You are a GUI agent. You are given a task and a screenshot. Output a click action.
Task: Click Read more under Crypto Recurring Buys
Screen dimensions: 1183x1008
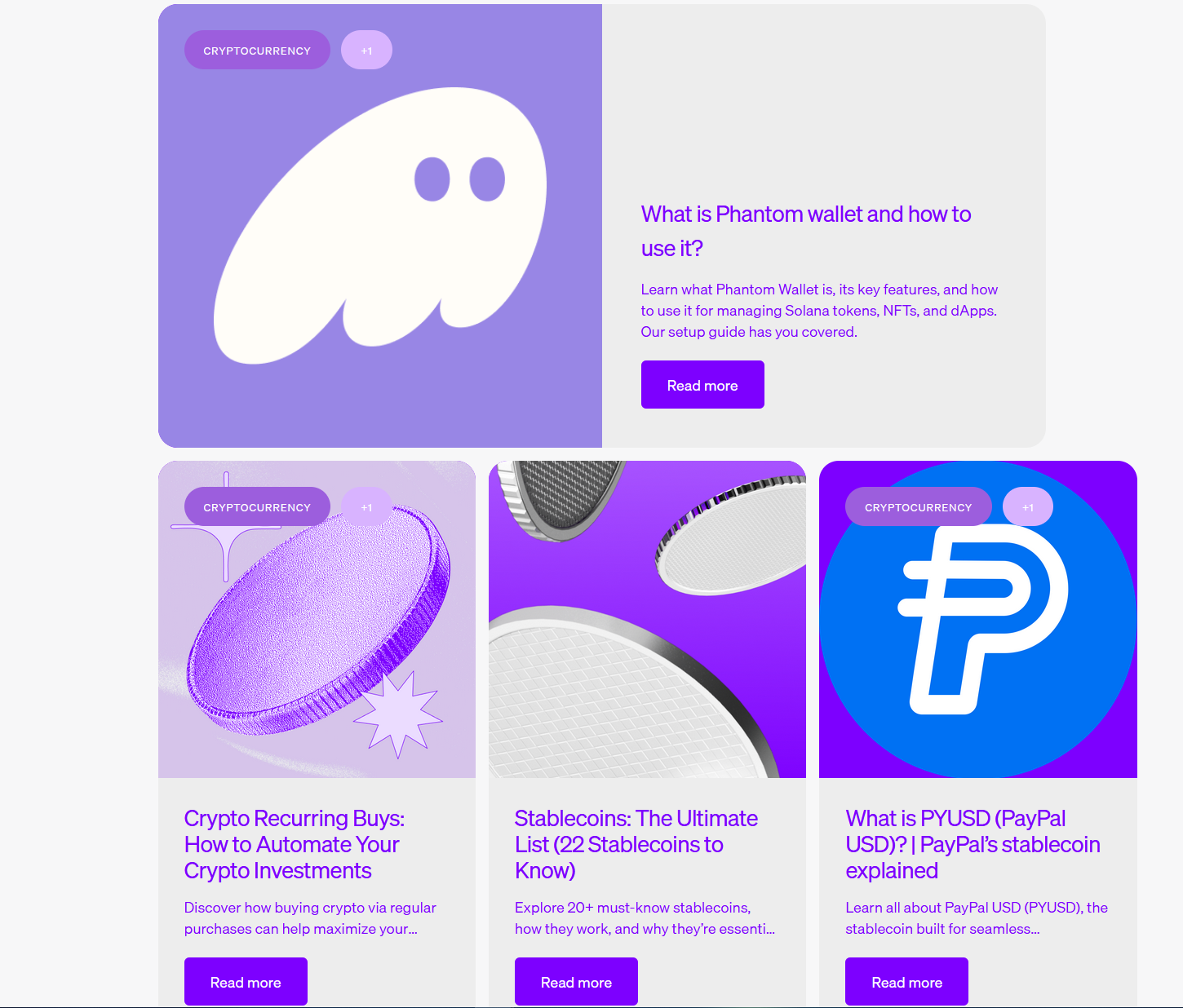tap(246, 982)
